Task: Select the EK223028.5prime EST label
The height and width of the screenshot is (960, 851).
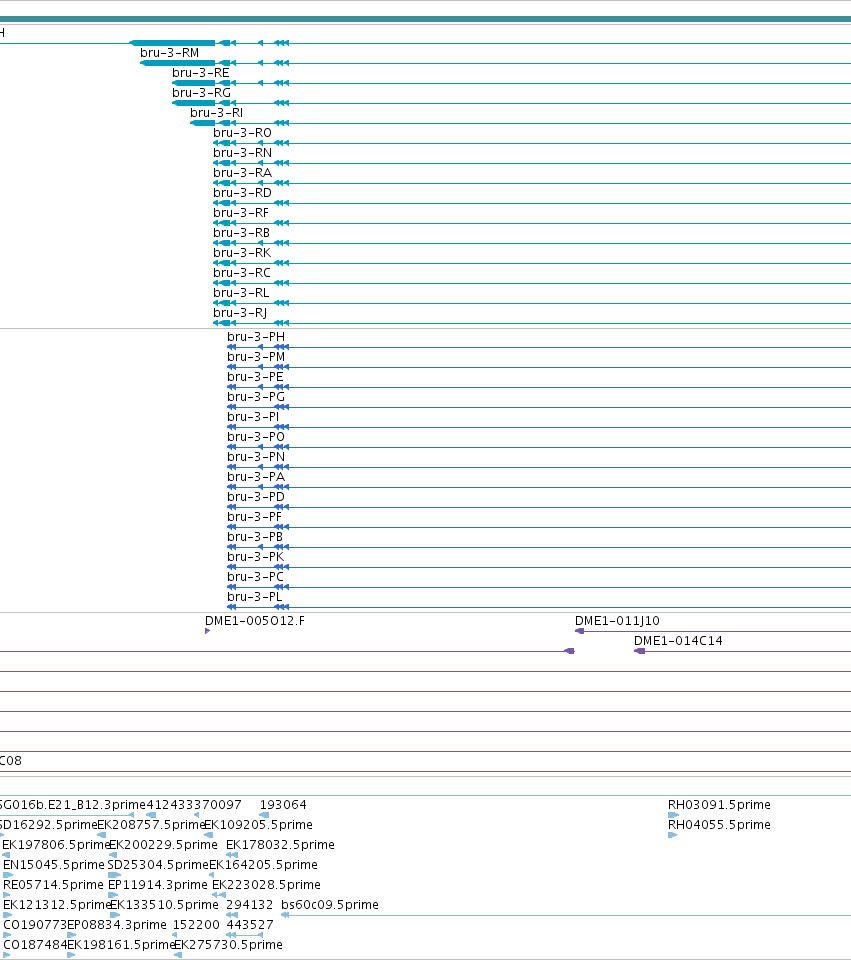Action: (266, 885)
